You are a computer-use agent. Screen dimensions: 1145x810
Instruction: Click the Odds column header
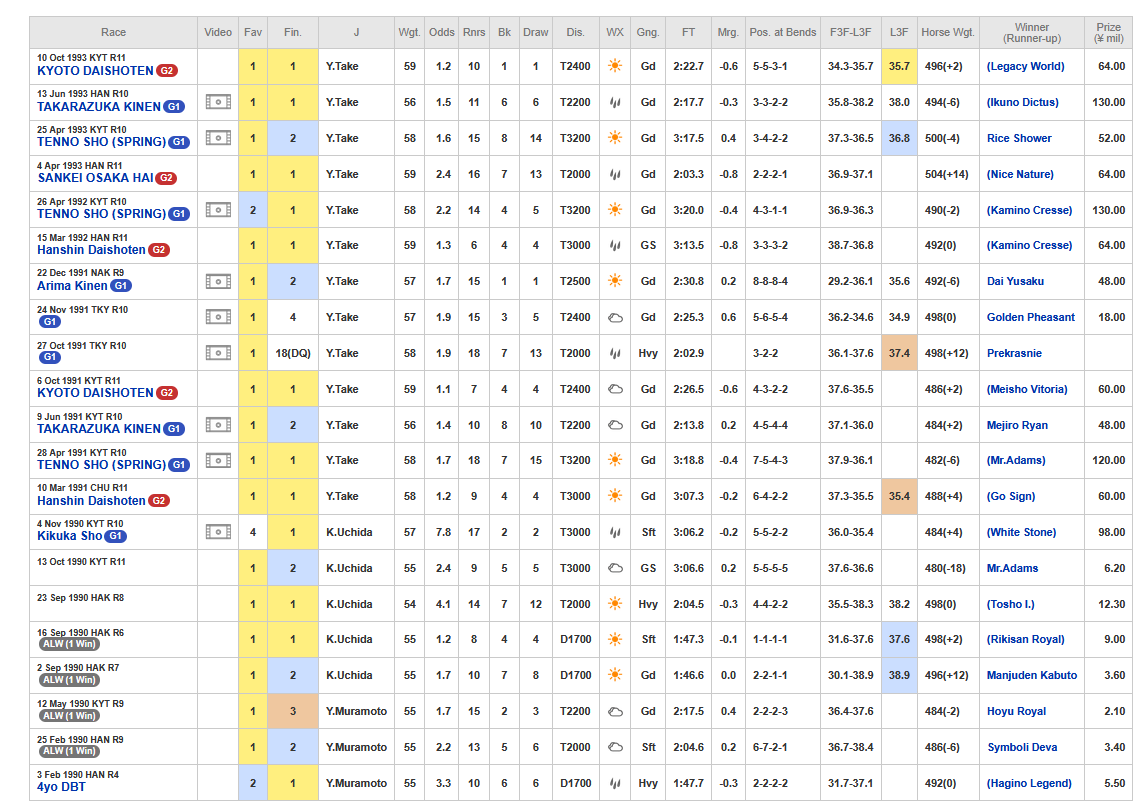pos(442,32)
